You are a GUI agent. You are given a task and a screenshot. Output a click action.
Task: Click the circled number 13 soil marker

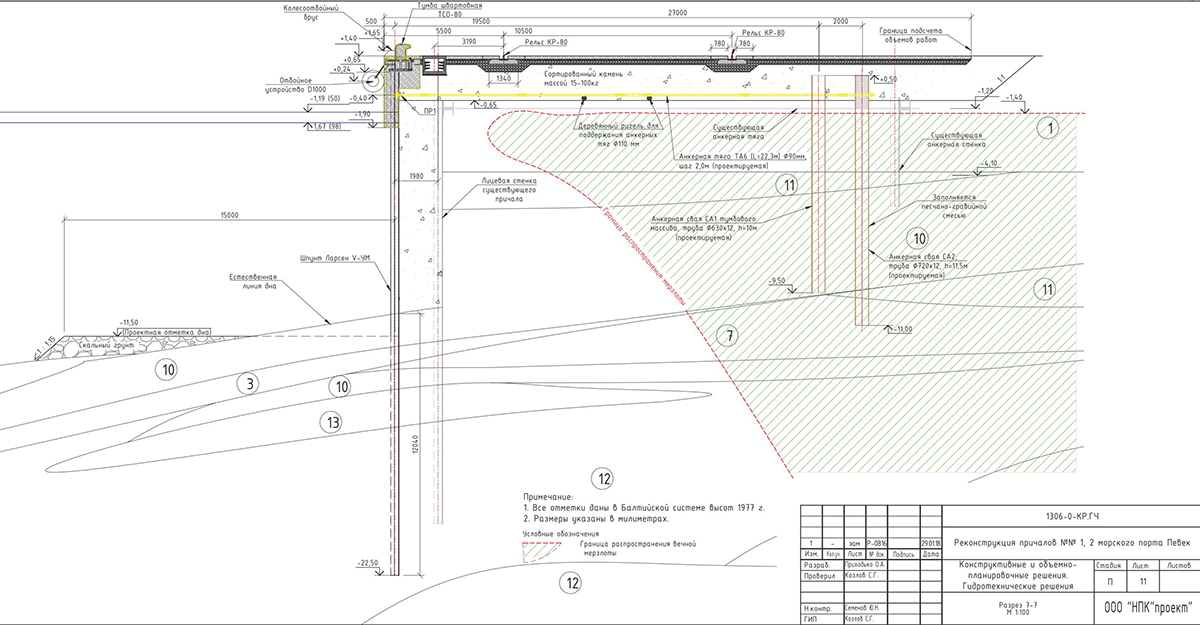click(336, 421)
